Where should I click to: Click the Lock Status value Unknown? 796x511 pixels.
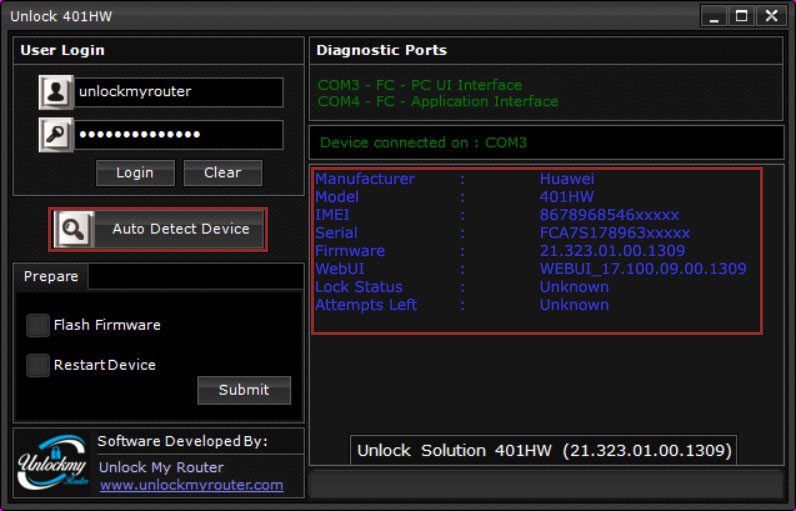(x=574, y=287)
